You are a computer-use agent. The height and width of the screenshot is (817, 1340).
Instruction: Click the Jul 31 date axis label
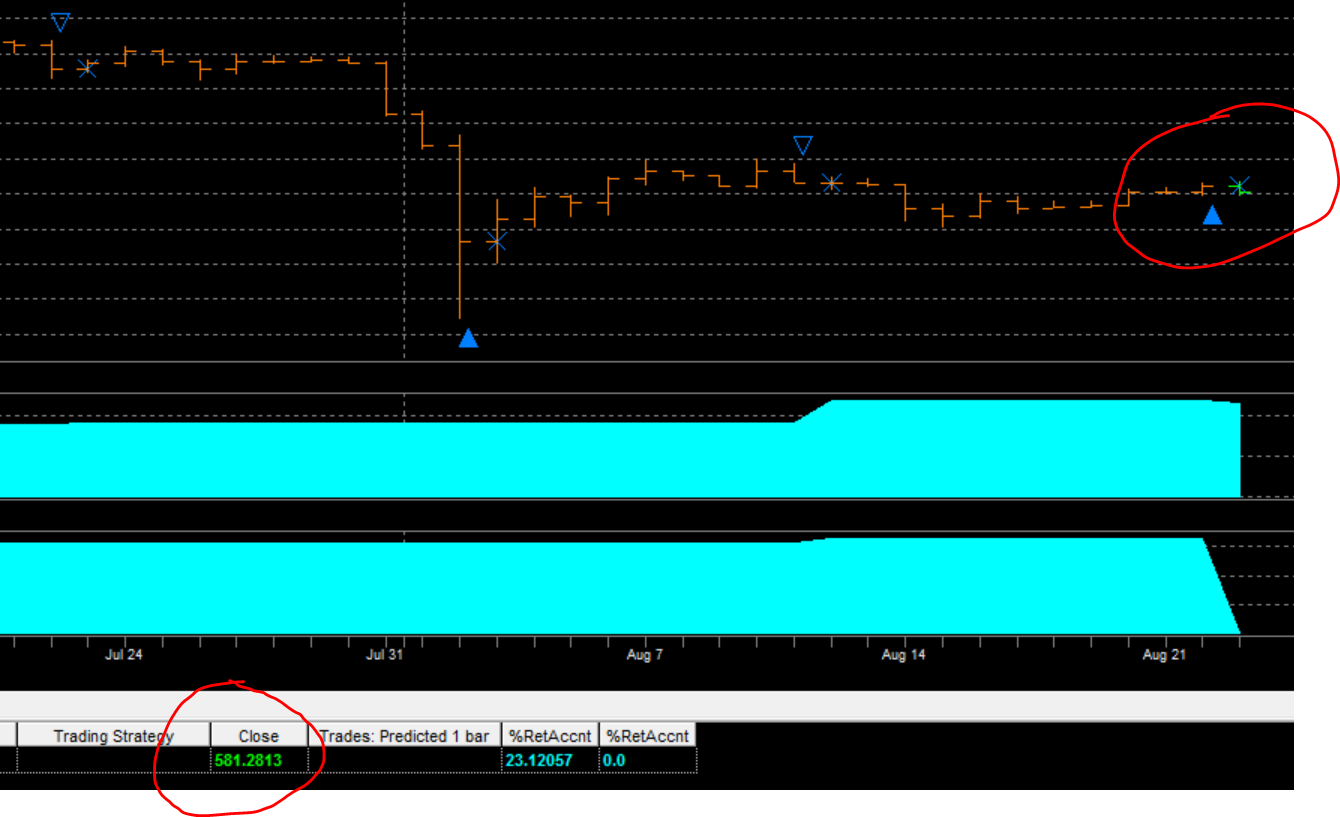tap(387, 655)
